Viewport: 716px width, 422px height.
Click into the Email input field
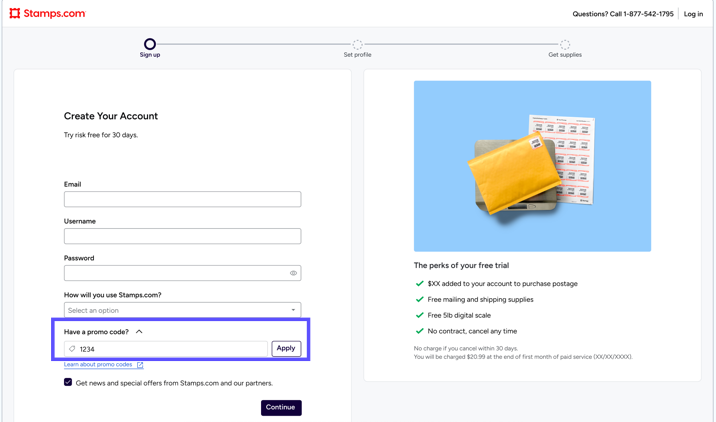pyautogui.click(x=182, y=199)
